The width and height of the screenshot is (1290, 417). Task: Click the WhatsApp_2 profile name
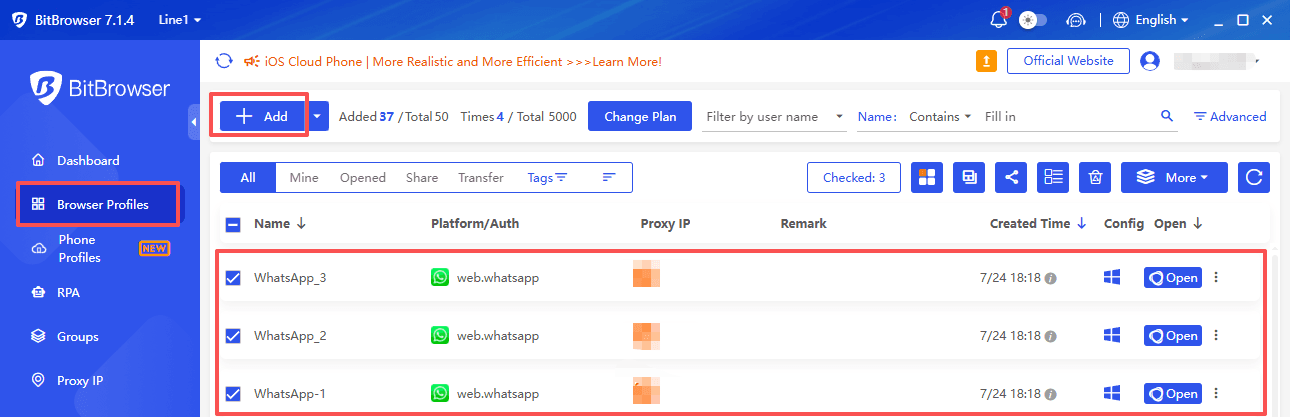[290, 336]
